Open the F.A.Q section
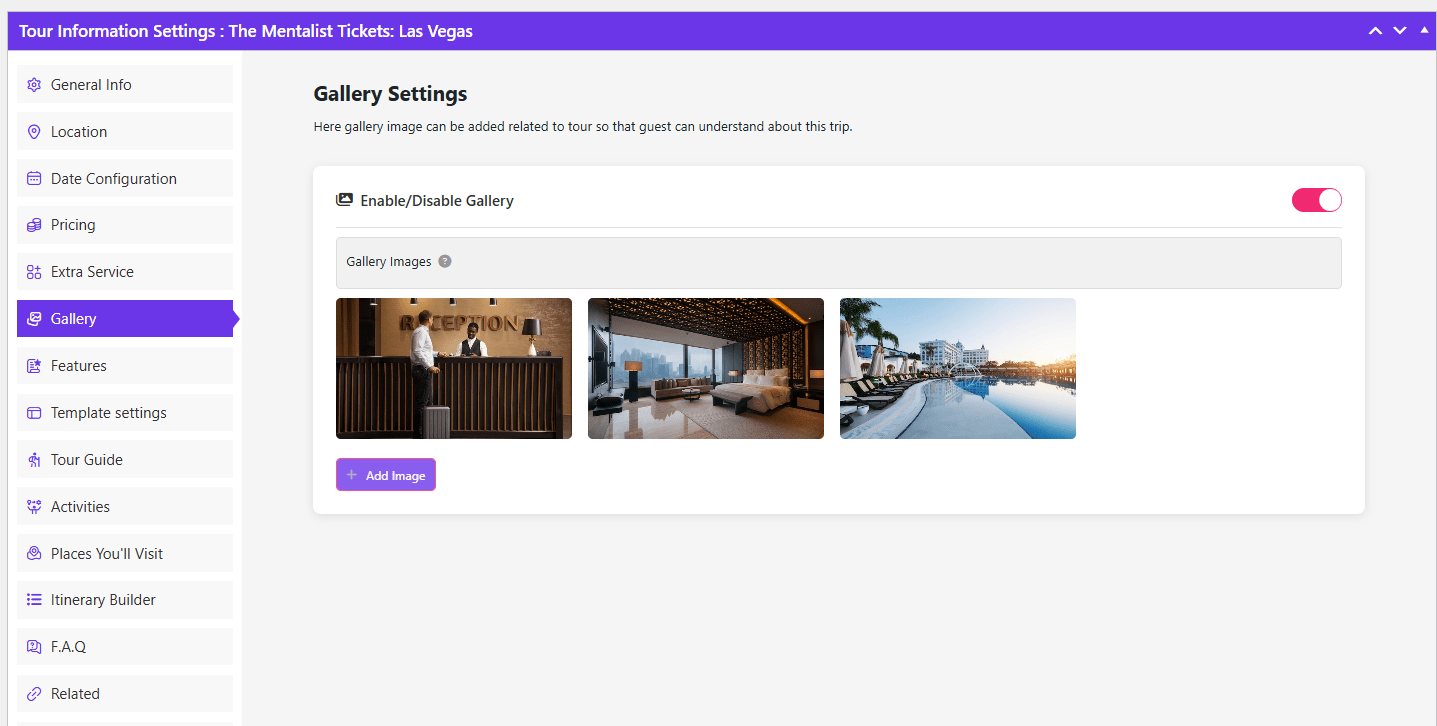The width and height of the screenshot is (1437, 726). pyautogui.click(x=68, y=647)
